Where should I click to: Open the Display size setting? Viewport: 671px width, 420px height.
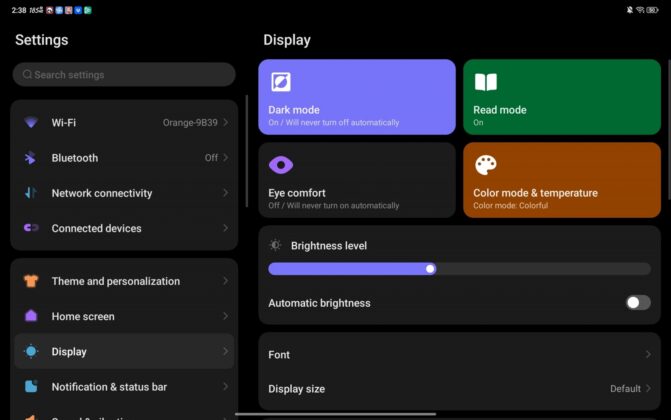pos(460,389)
